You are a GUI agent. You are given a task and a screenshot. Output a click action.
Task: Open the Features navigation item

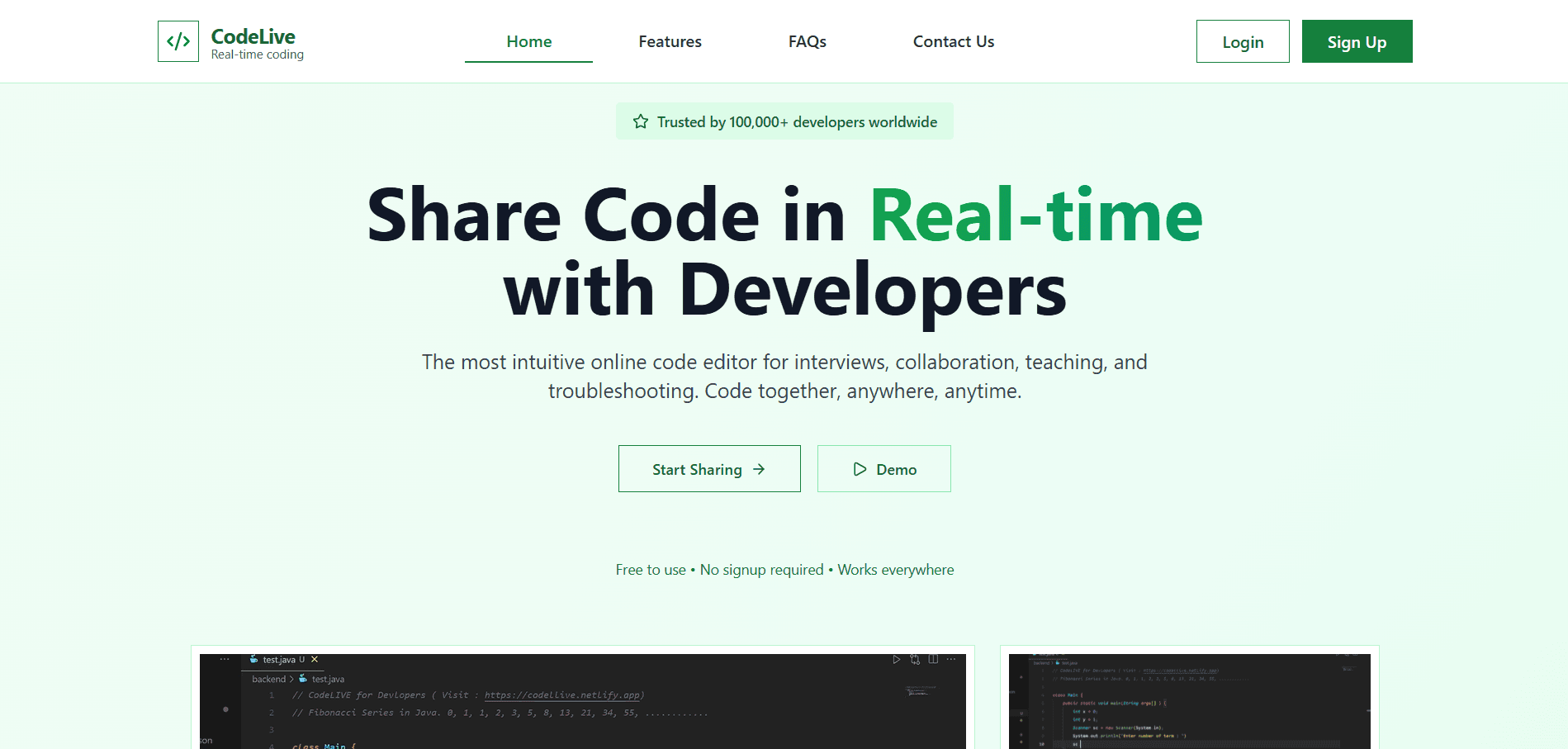pos(670,41)
